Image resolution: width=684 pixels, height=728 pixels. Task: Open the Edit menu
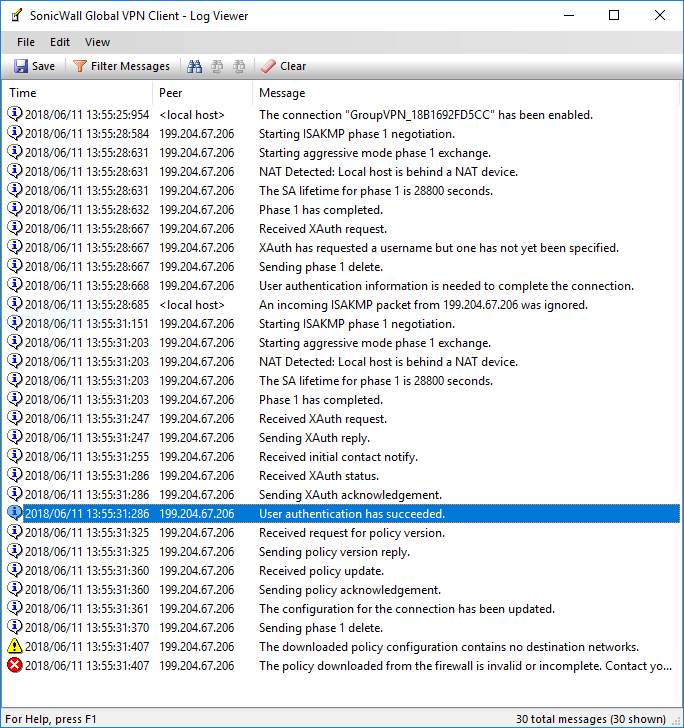[x=60, y=42]
